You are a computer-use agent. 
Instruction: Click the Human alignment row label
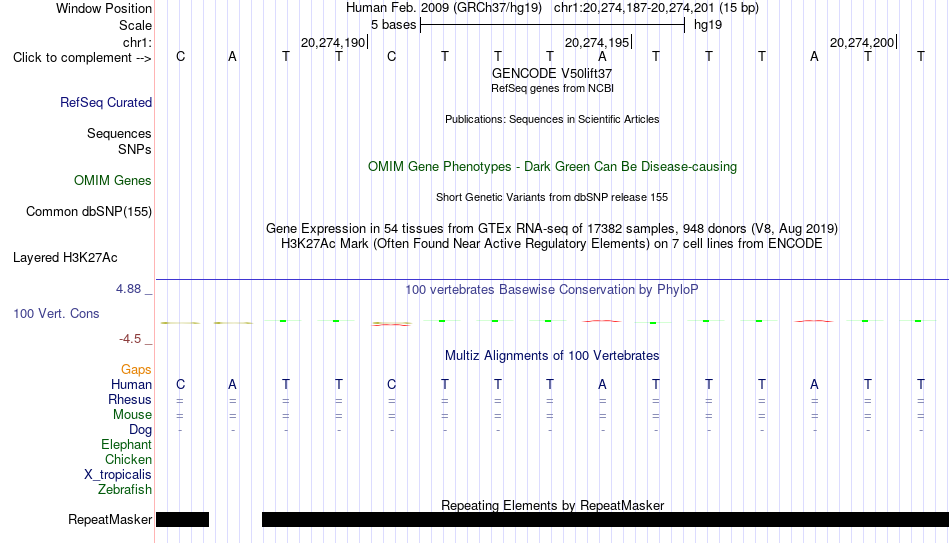(x=131, y=385)
